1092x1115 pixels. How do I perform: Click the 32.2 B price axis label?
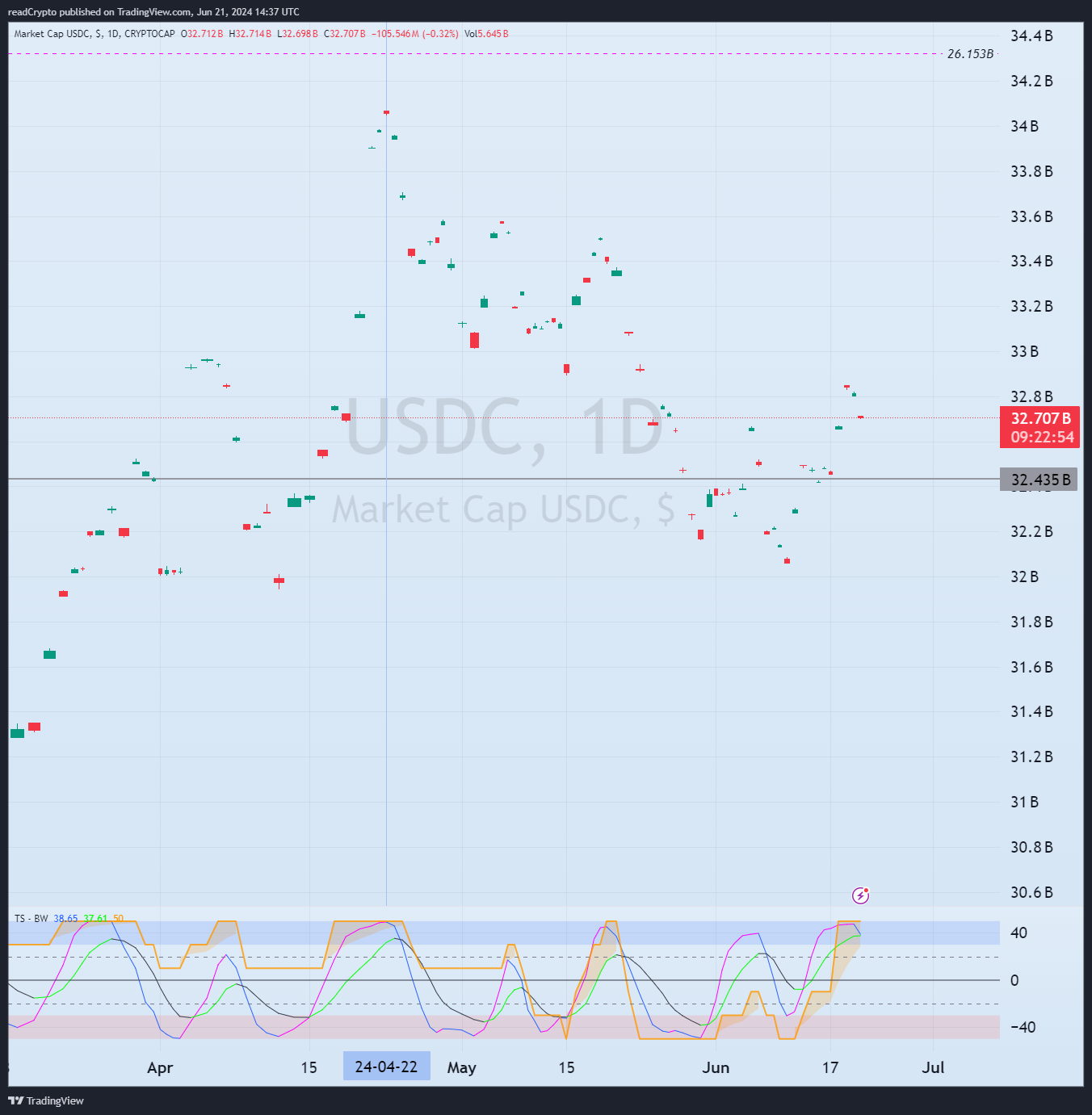click(1031, 531)
